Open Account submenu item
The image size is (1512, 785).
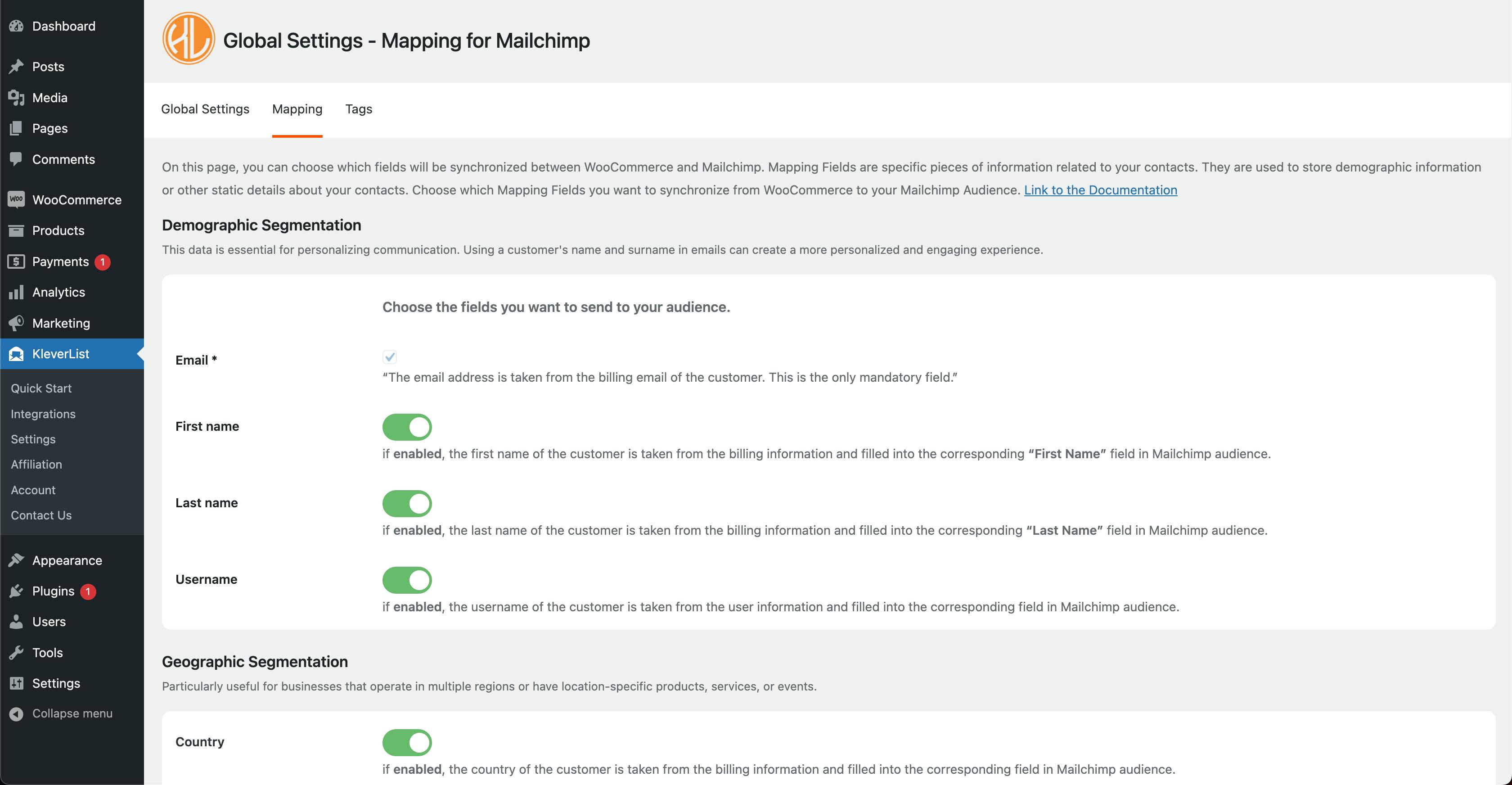coord(33,490)
